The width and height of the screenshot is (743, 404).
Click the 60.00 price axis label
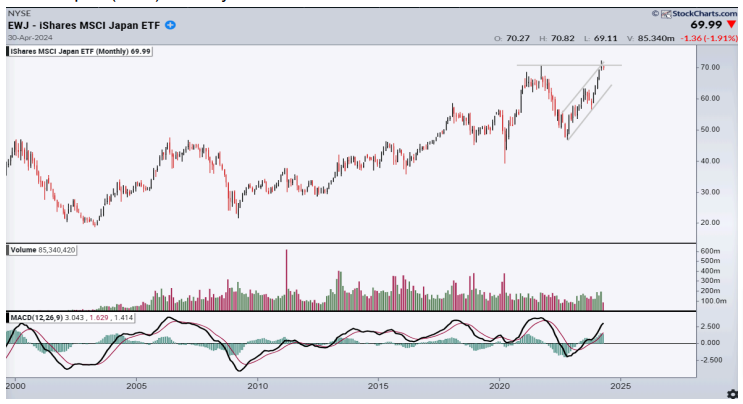click(x=710, y=99)
